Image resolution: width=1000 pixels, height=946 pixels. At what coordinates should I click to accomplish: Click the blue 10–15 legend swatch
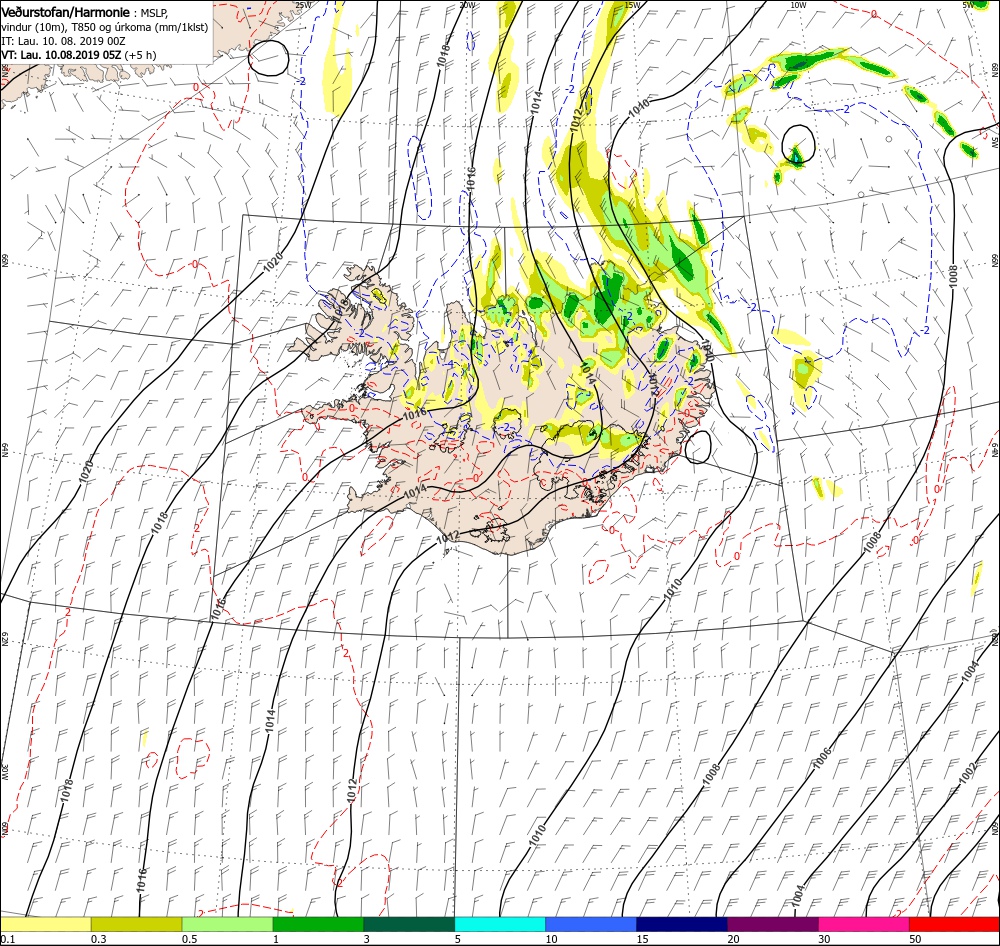click(591, 924)
